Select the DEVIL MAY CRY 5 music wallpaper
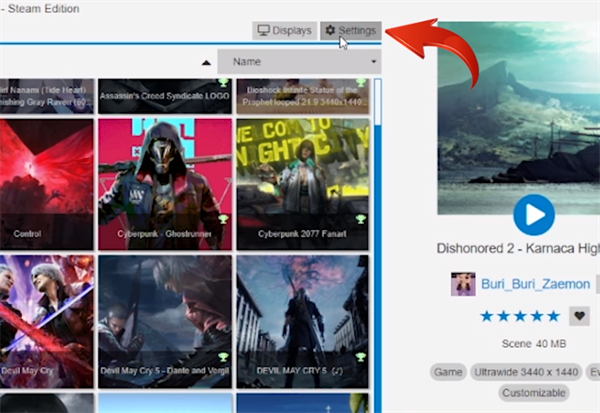Viewport: 600px width, 413px height. [303, 322]
